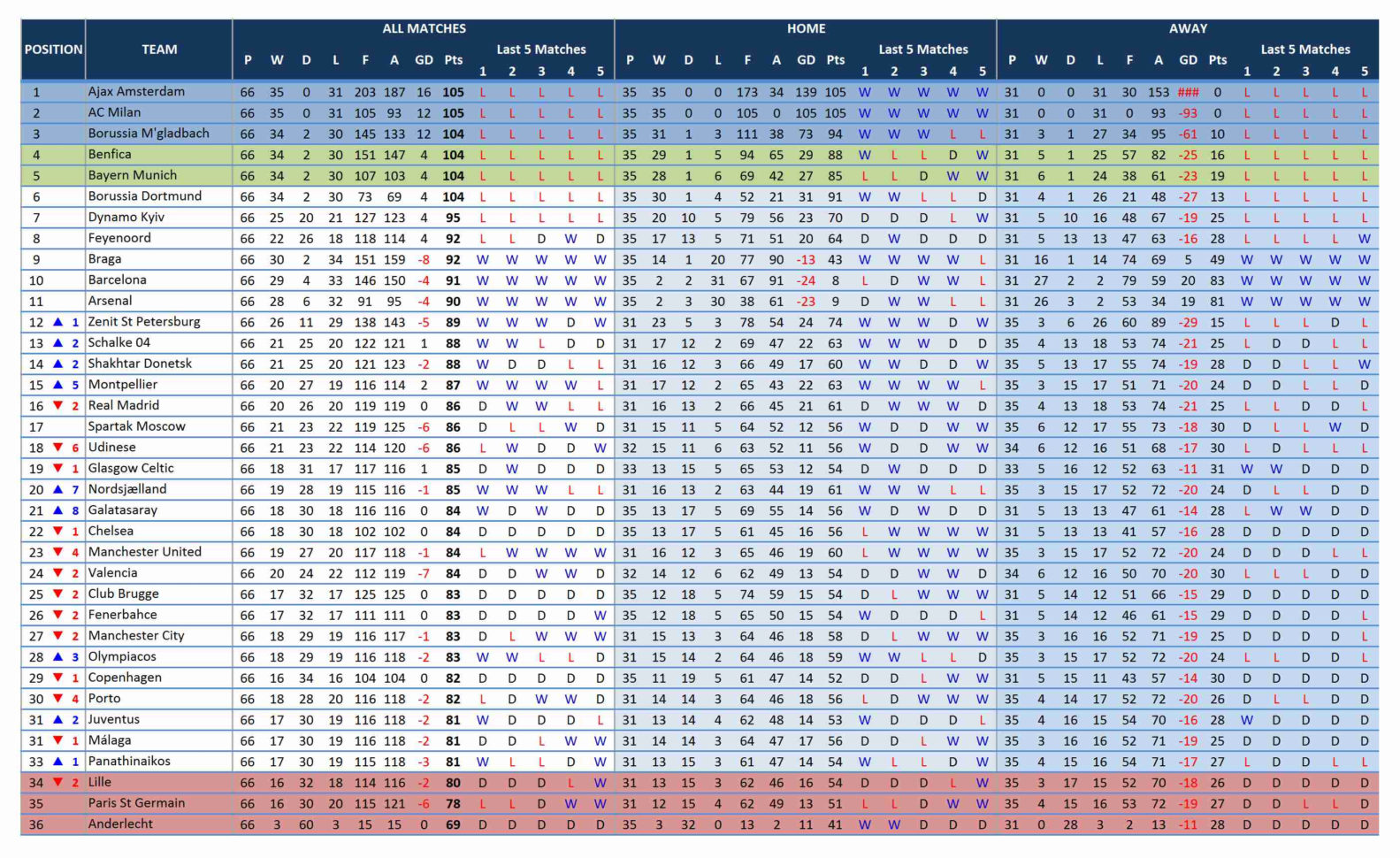This screenshot has width=1400, height=858.
Task: Click the down arrow next to Club Brugge
Action: (57, 594)
